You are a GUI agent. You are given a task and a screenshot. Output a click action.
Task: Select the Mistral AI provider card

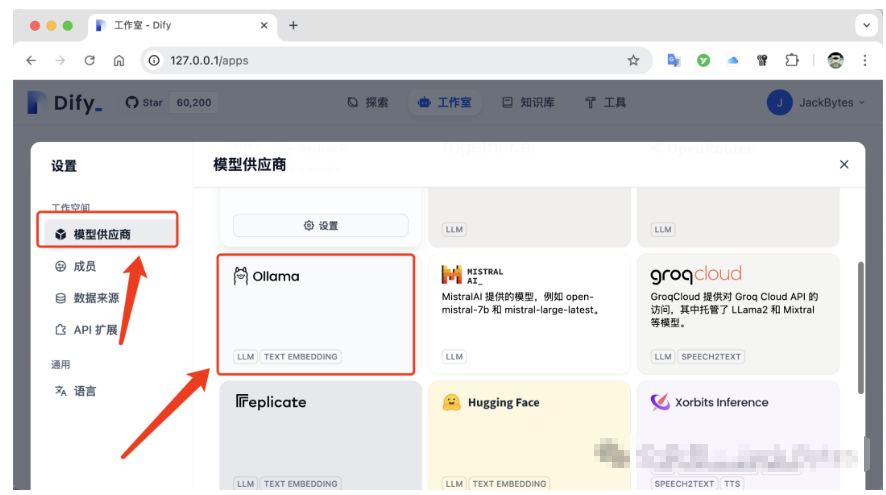click(x=529, y=314)
